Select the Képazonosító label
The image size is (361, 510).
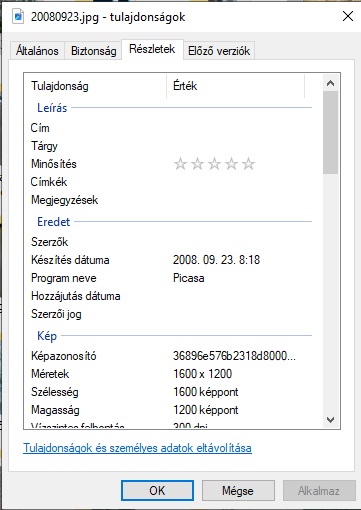pos(64,356)
